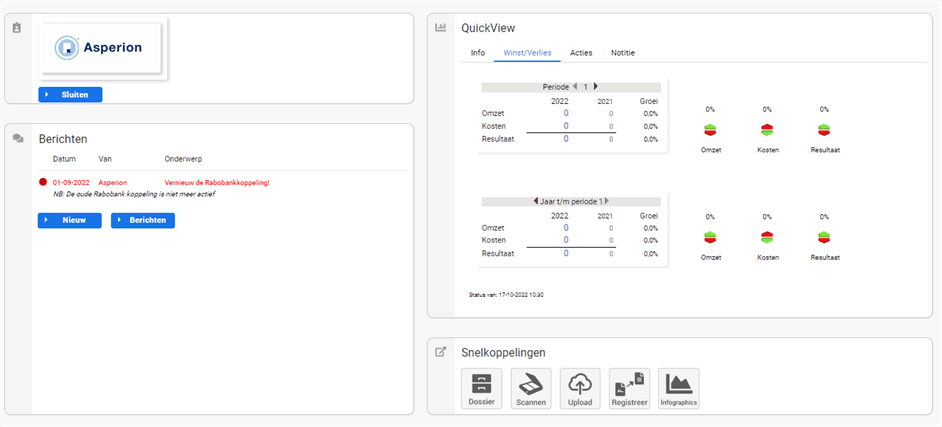942x427 pixels.
Task: Click the external link icon beside Snelkoppelingen
Action: [x=440, y=352]
